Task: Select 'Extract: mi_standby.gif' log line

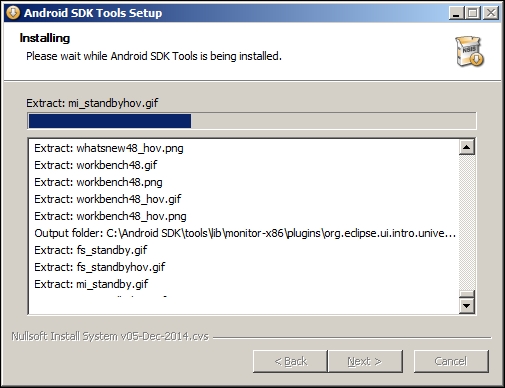Action: (91, 284)
